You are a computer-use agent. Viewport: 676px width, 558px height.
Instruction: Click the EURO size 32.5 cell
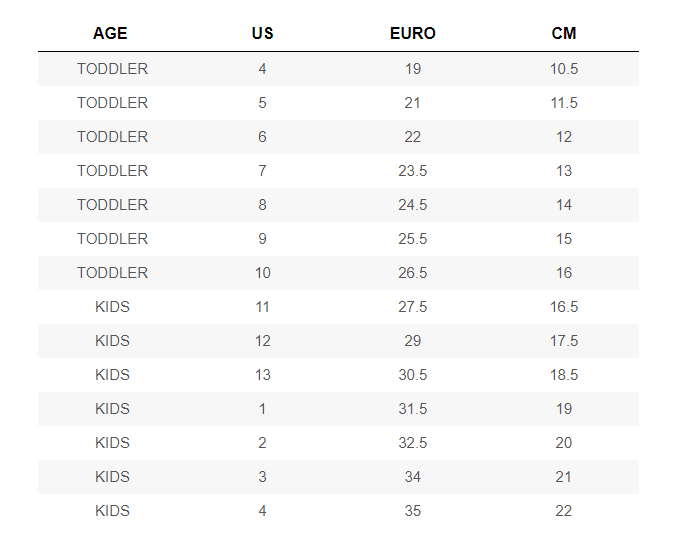413,443
